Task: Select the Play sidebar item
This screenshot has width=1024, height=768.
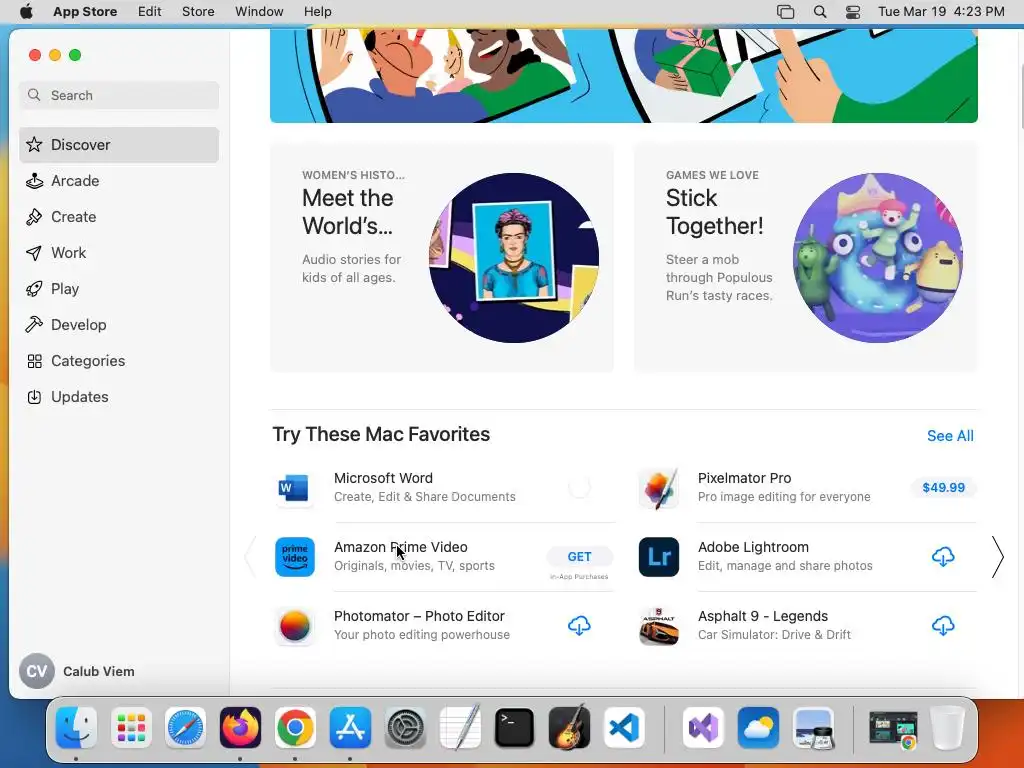Action: click(119, 289)
